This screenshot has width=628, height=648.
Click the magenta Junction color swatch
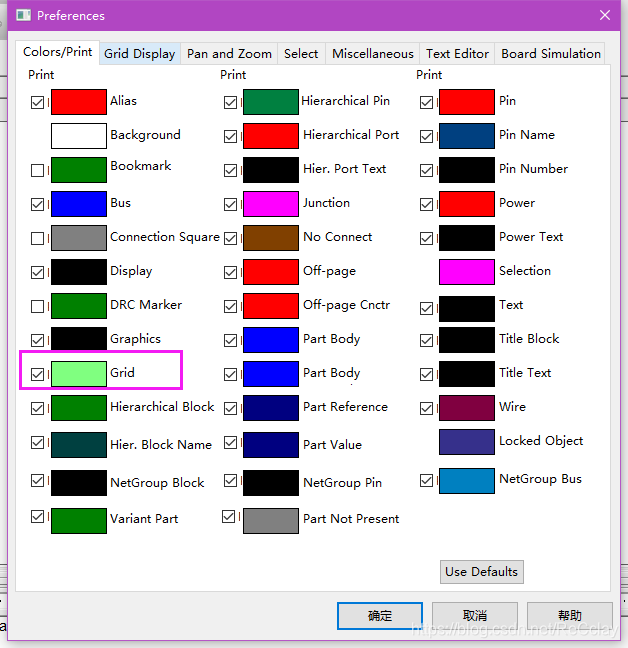click(271, 204)
